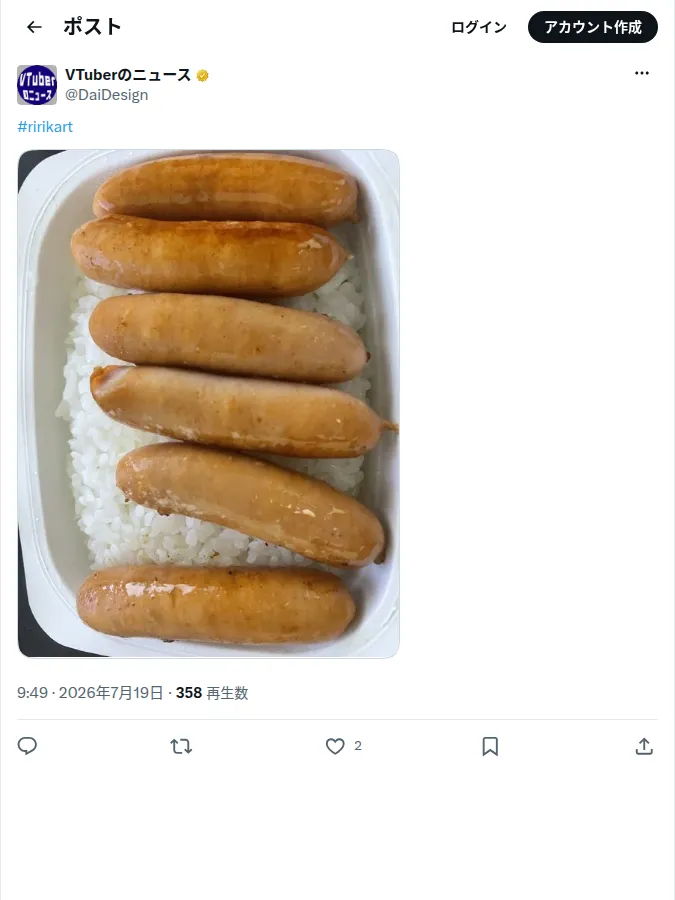This screenshot has height=900, width=675.
Task: Click ログイン button
Action: tap(479, 27)
